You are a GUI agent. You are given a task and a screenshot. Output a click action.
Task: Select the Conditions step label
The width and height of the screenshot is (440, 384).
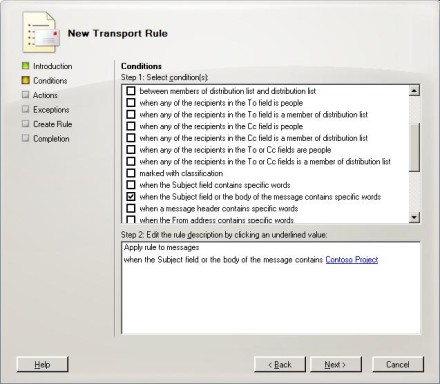(50, 81)
